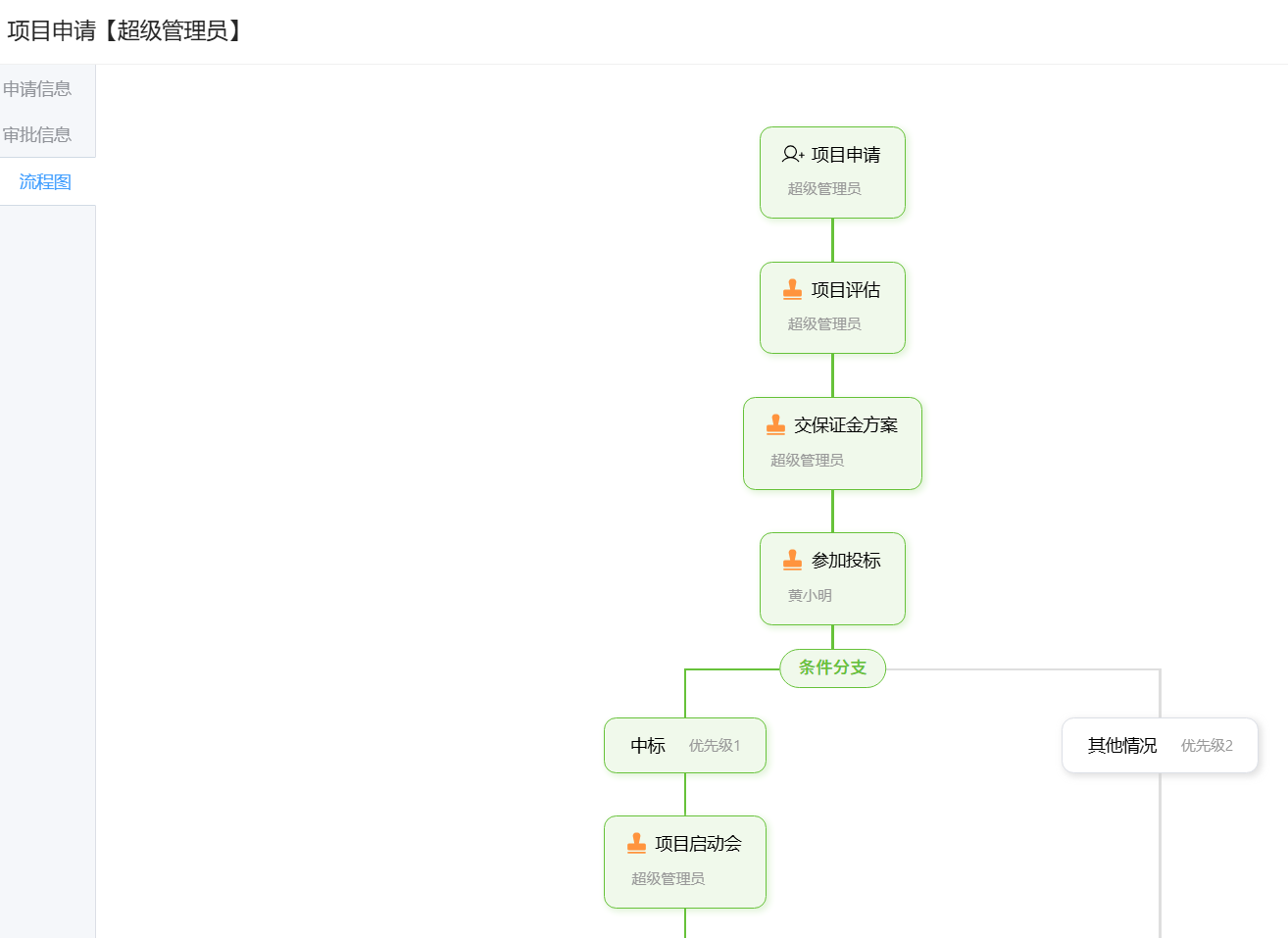Viewport: 1288px width, 938px height.
Task: Open the 申请信息 tab
Action: pyautogui.click(x=38, y=89)
